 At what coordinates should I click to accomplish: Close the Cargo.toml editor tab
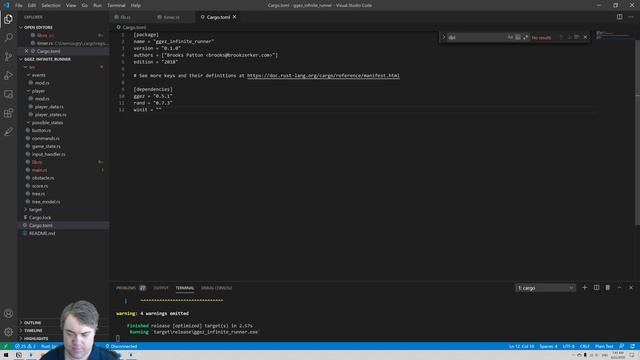pyautogui.click(x=234, y=17)
